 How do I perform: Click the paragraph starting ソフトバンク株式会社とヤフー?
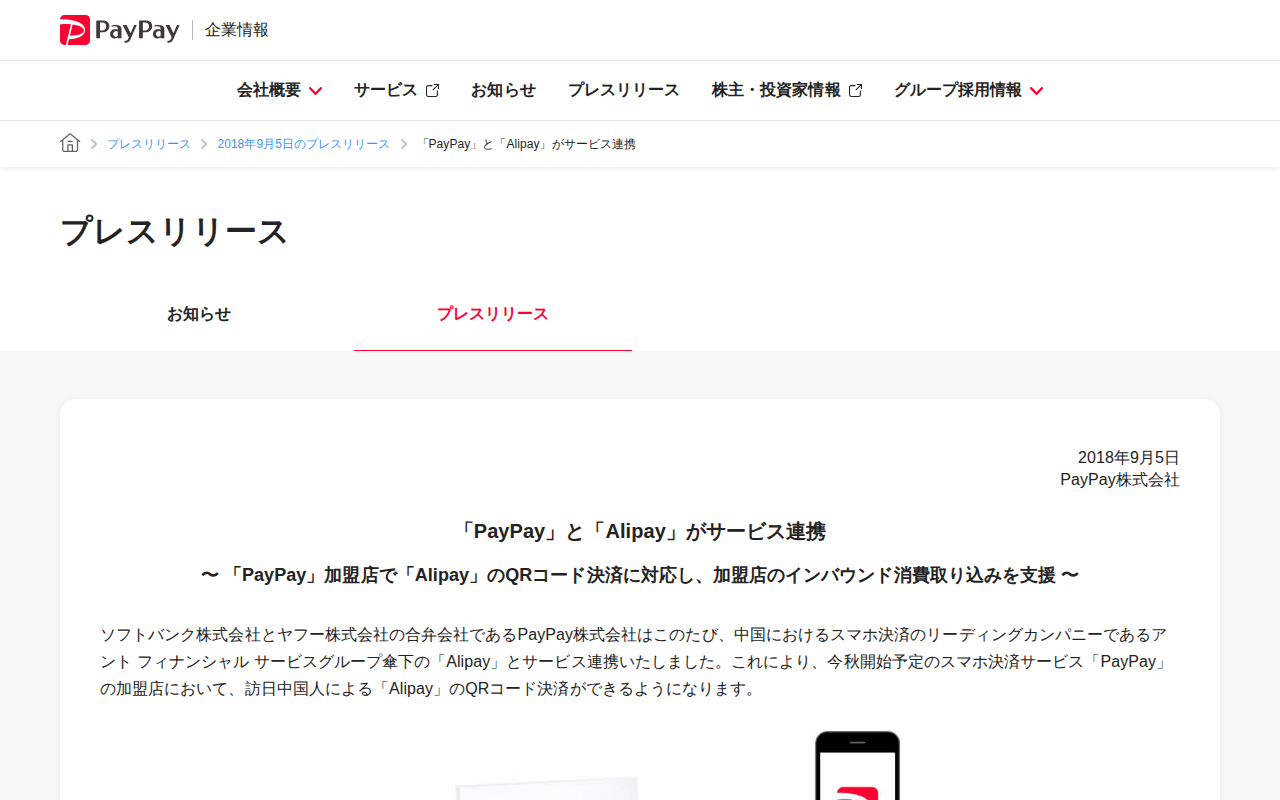coord(634,662)
